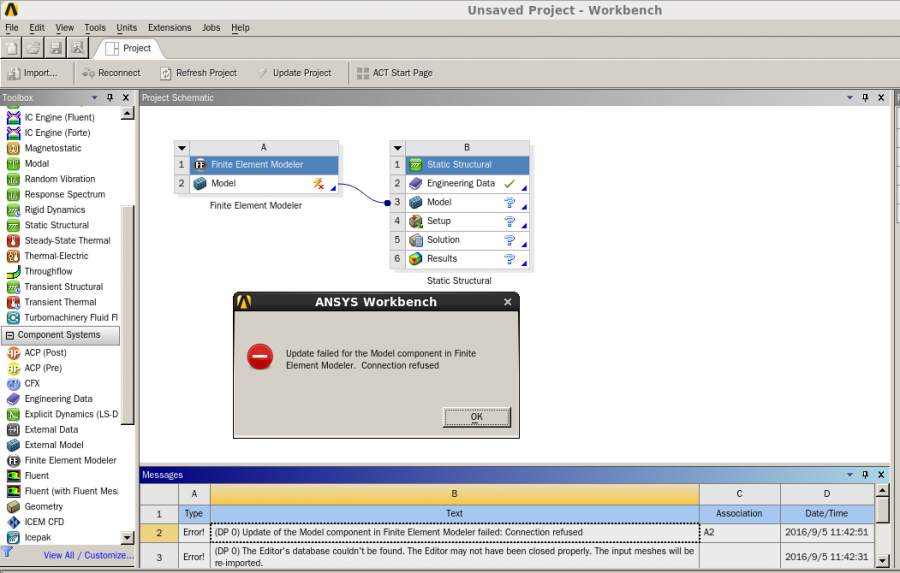Viewport: 900px width, 573px height.
Task: Click the New project toolbar icon
Action: pyautogui.click(x=11, y=48)
